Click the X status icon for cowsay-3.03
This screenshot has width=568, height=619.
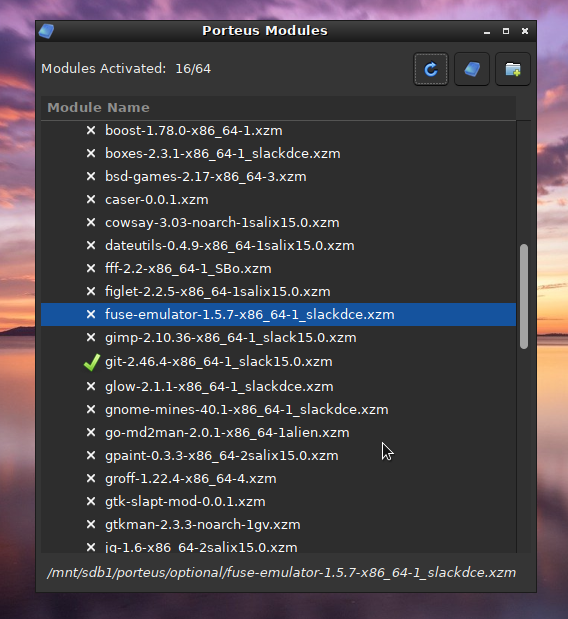(x=91, y=222)
